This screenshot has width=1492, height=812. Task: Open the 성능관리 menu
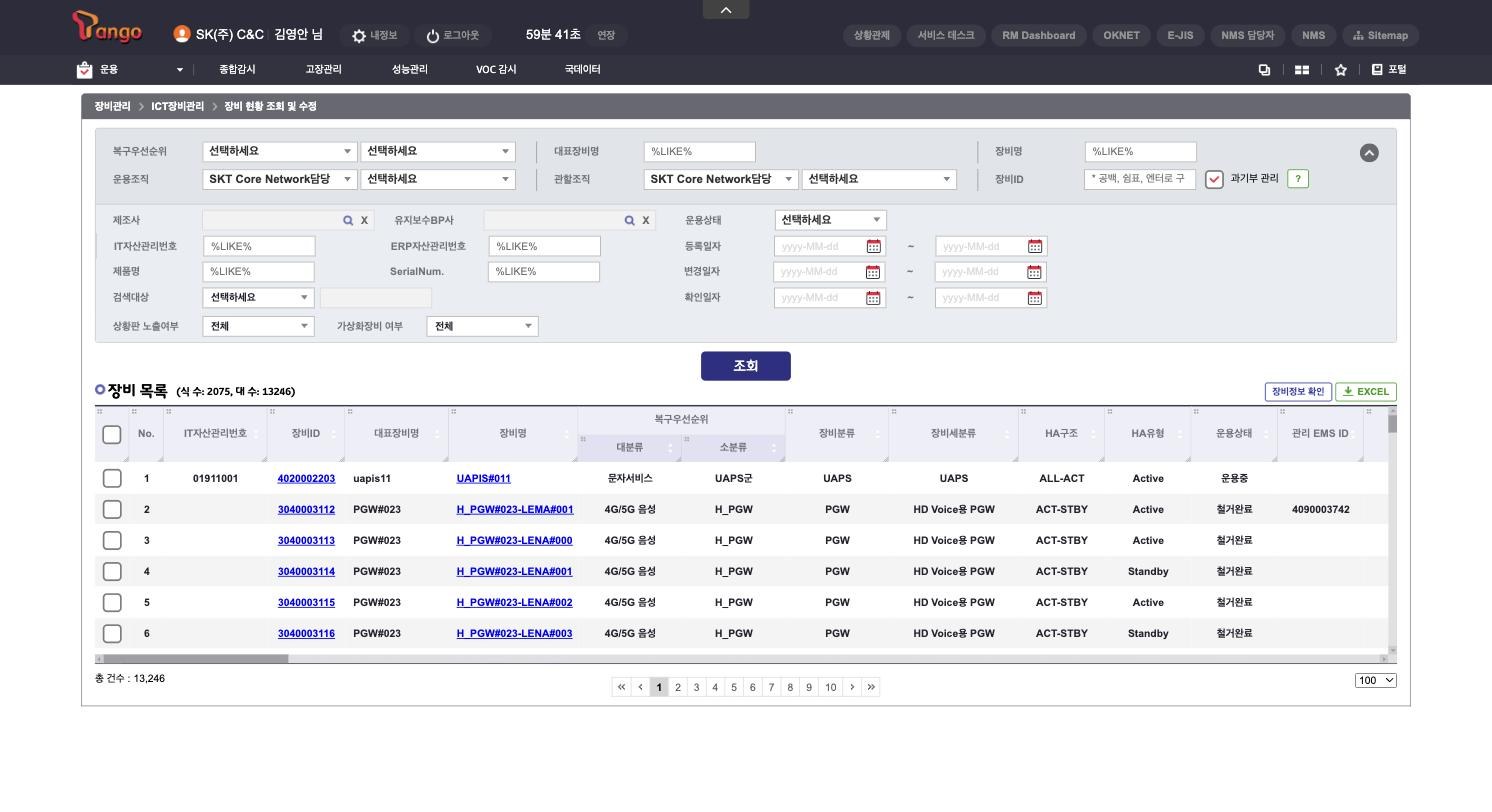[409, 70]
